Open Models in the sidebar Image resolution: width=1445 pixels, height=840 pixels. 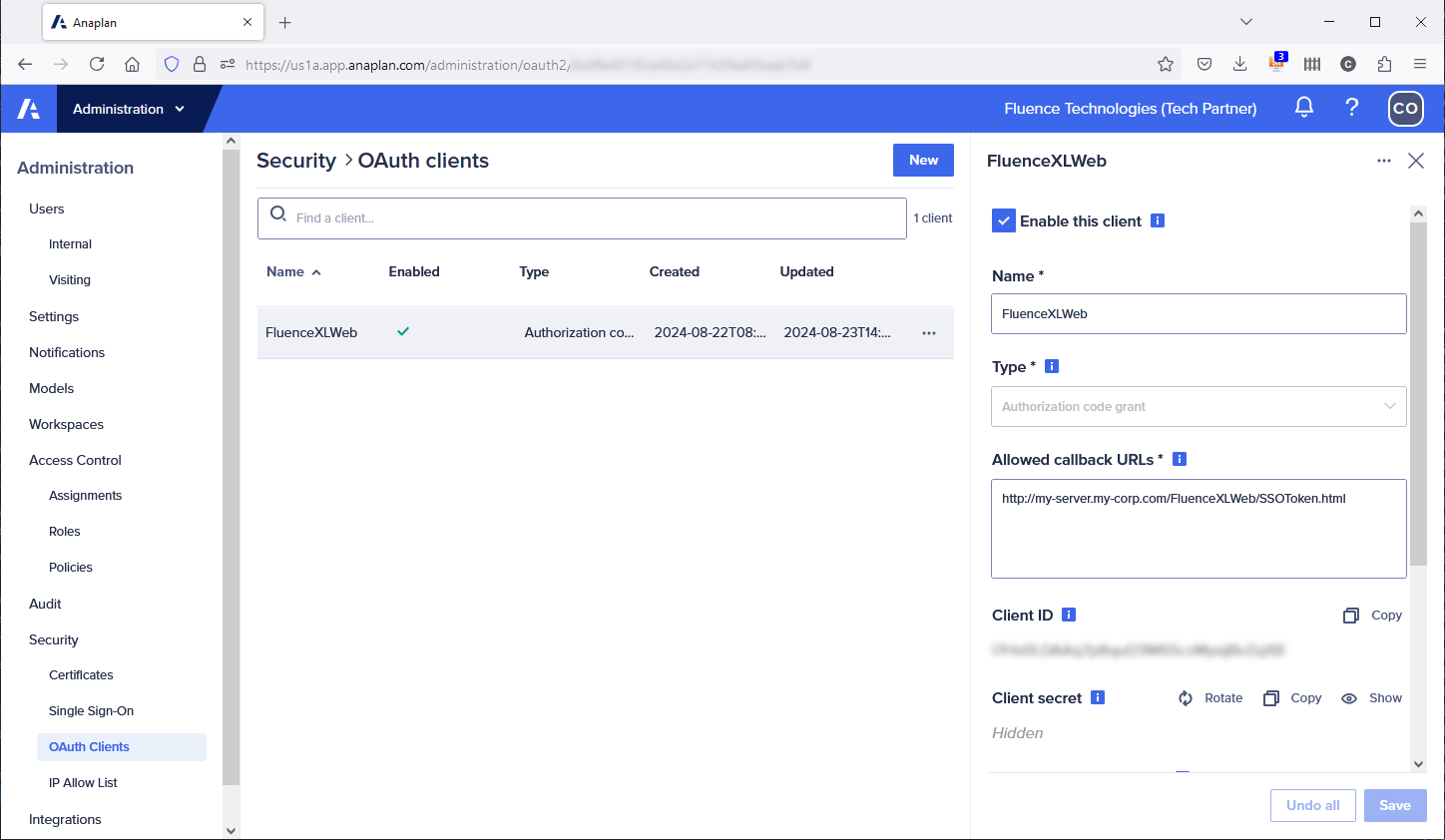point(52,388)
